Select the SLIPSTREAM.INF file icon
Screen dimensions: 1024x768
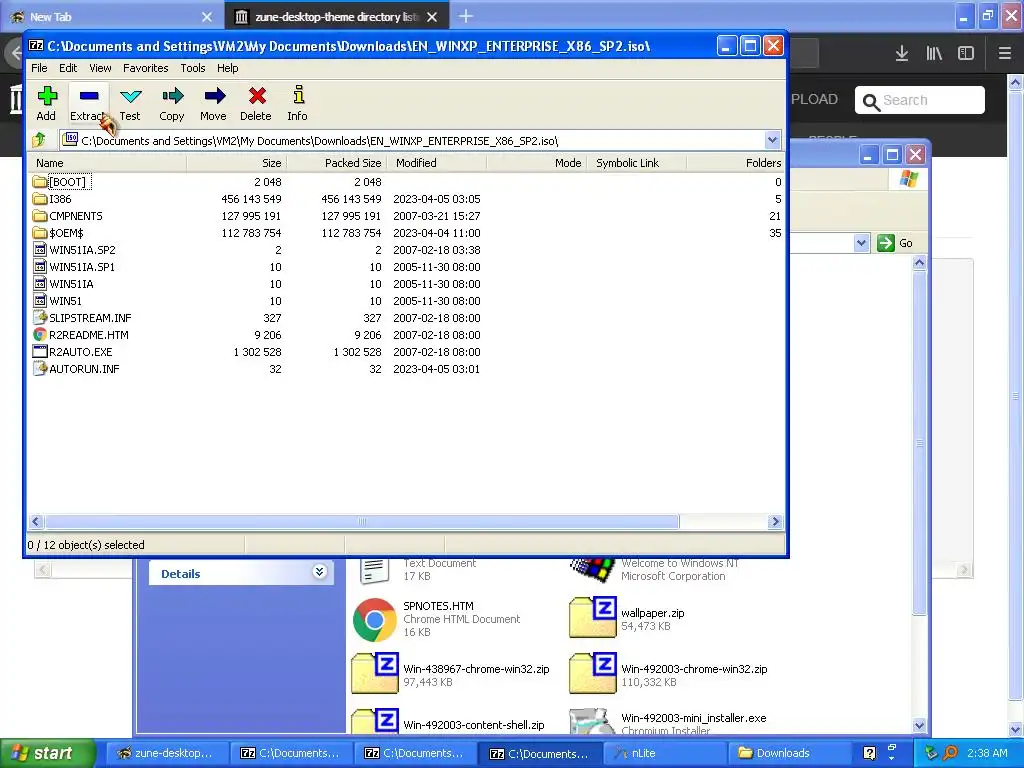tap(40, 317)
